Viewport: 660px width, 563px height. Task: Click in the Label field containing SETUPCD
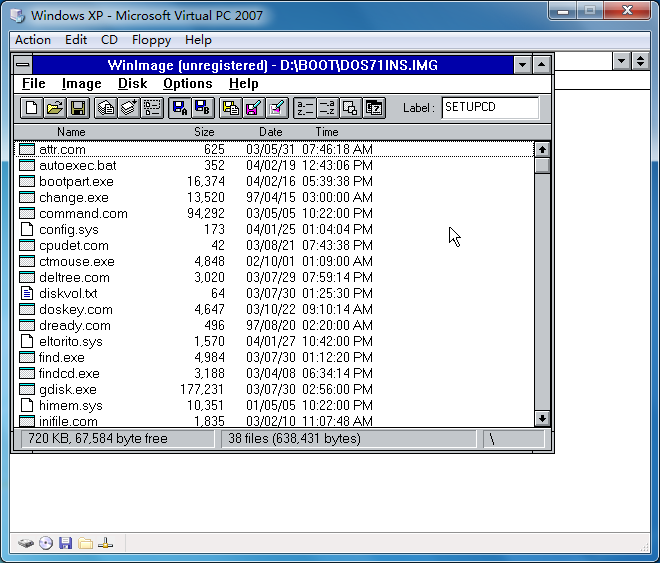click(x=489, y=108)
